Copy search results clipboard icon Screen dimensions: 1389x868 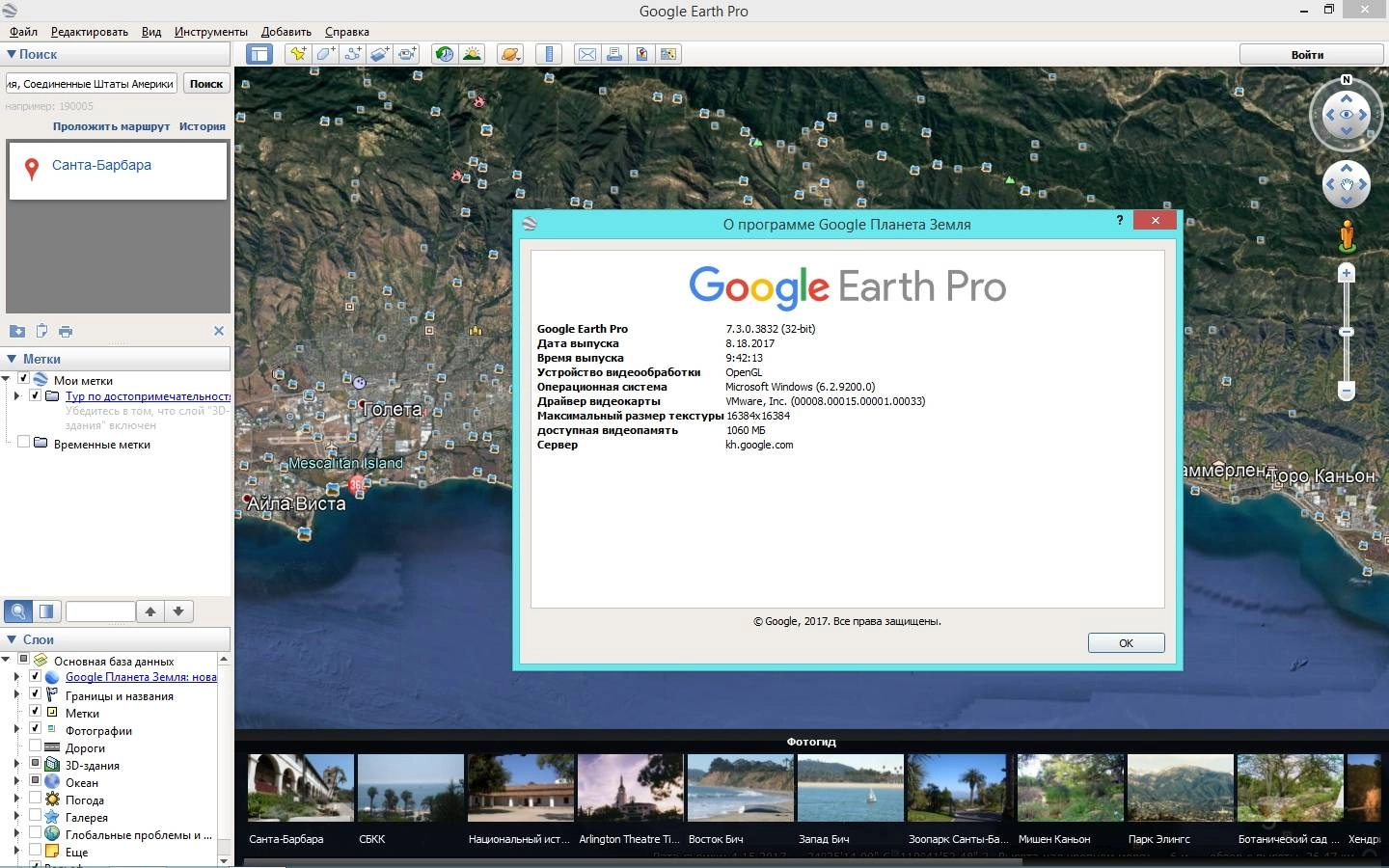pos(41,331)
